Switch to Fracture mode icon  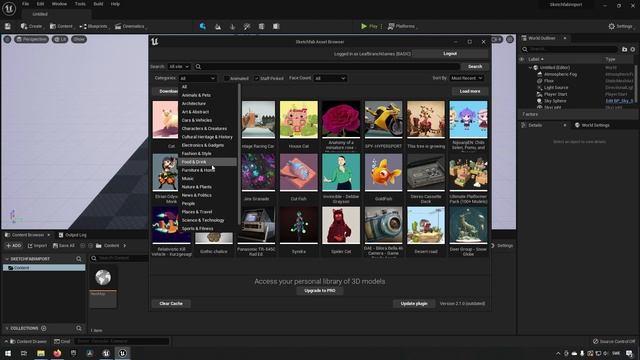(261, 26)
